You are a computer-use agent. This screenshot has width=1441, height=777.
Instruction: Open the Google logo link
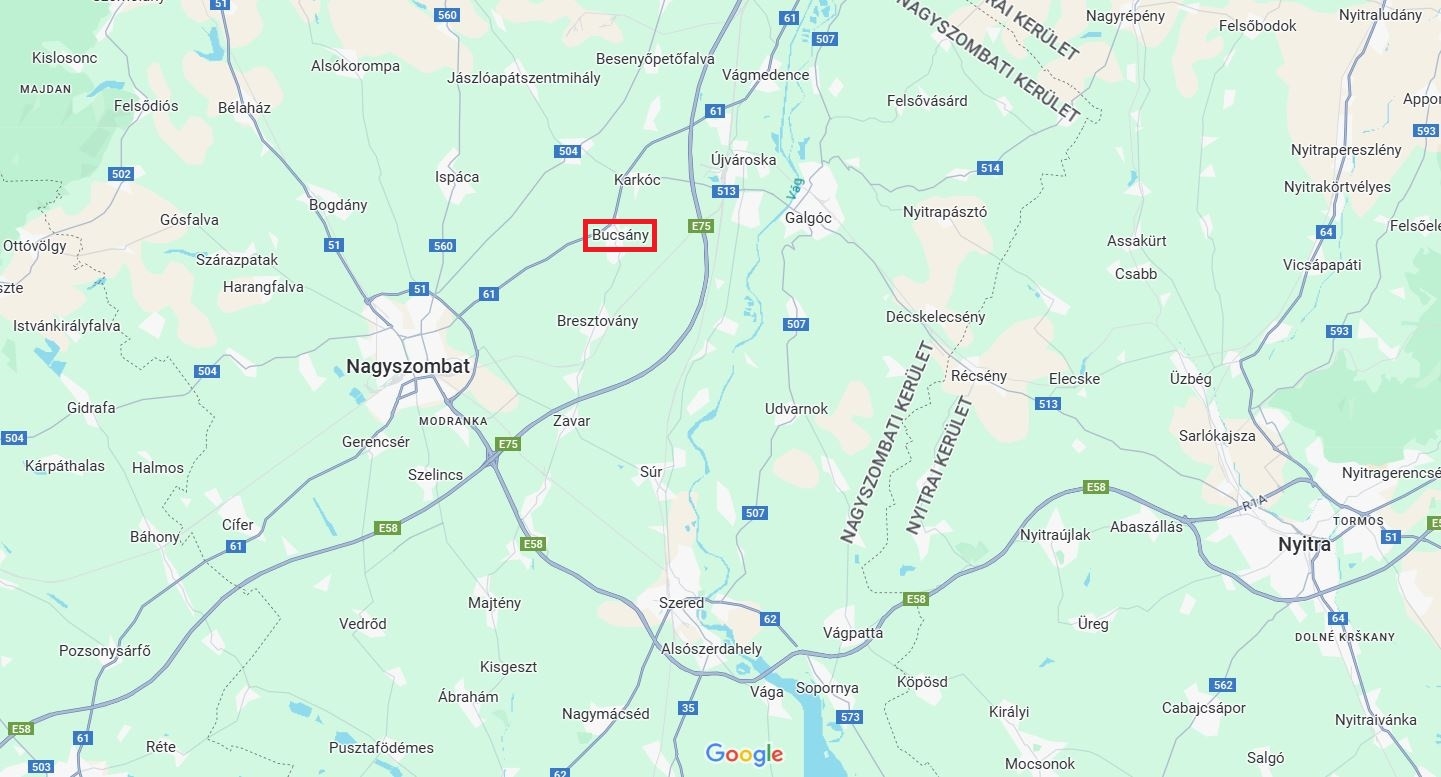744,754
